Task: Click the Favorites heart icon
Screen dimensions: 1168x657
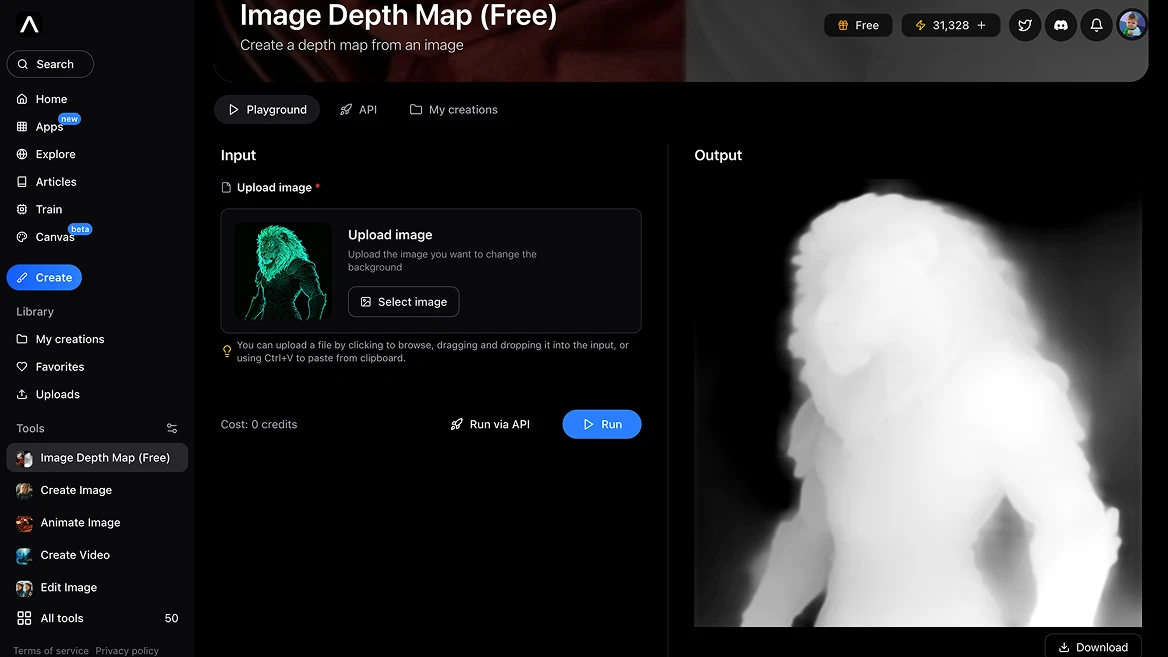Action: pos(22,366)
